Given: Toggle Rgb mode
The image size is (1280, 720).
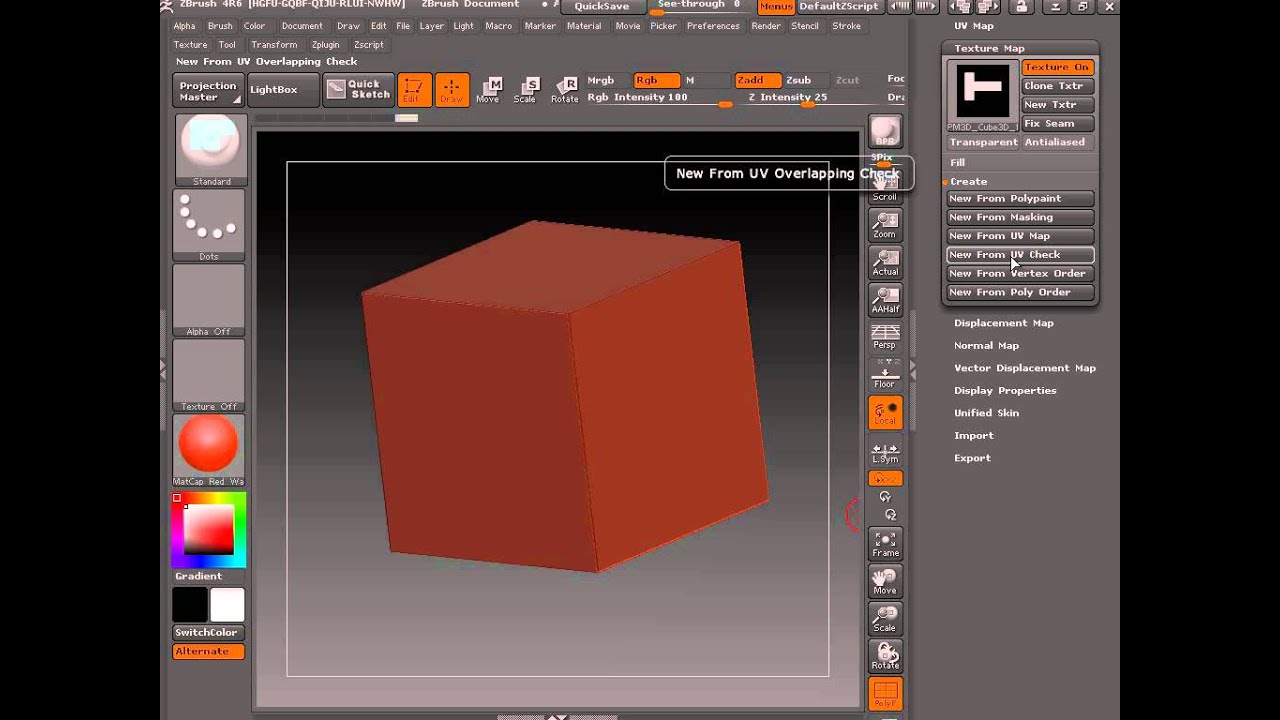Looking at the screenshot, I should coord(655,80).
